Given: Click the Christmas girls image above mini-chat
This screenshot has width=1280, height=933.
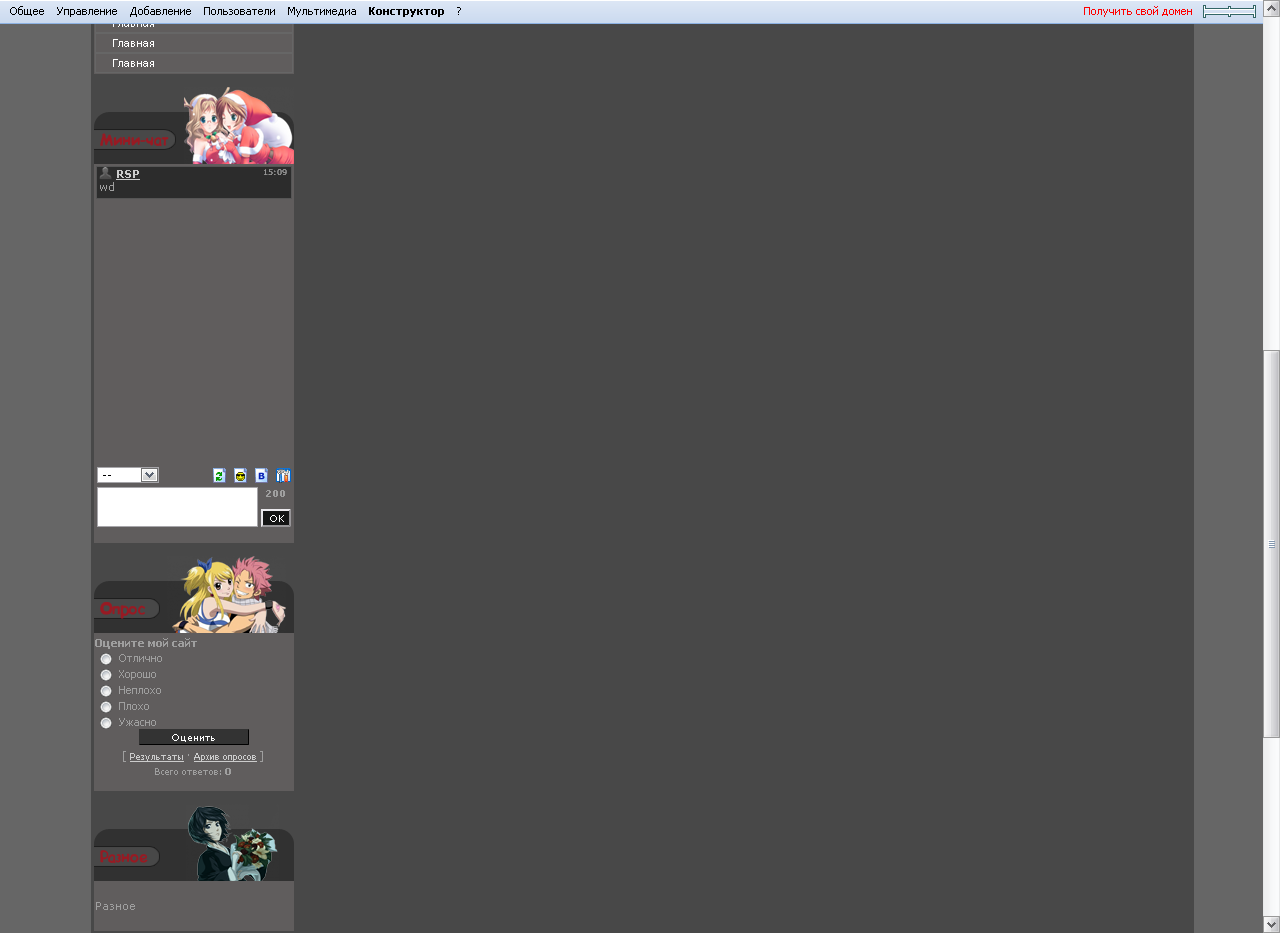Looking at the screenshot, I should [x=239, y=126].
